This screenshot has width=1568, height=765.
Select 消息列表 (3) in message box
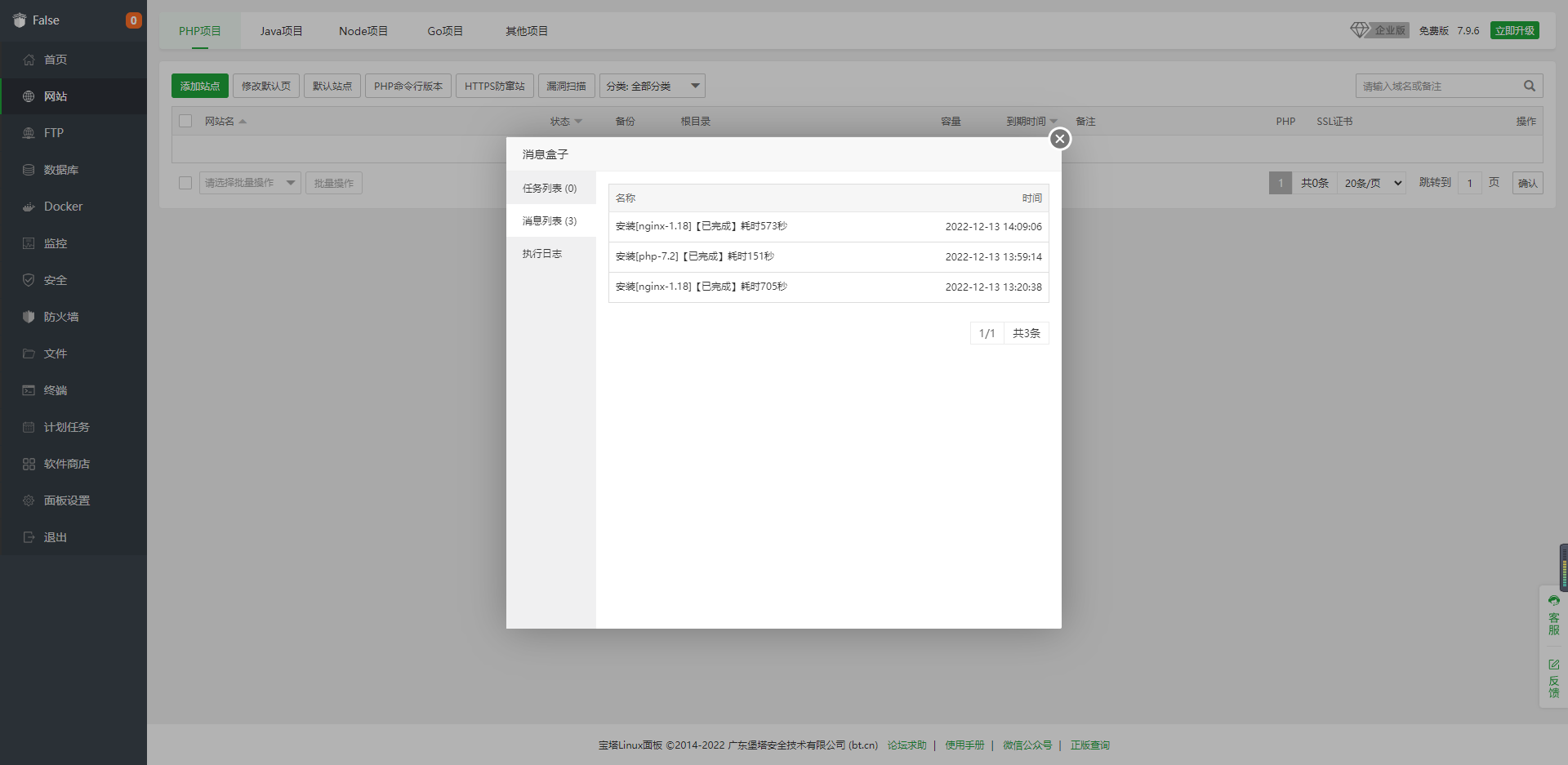point(551,220)
